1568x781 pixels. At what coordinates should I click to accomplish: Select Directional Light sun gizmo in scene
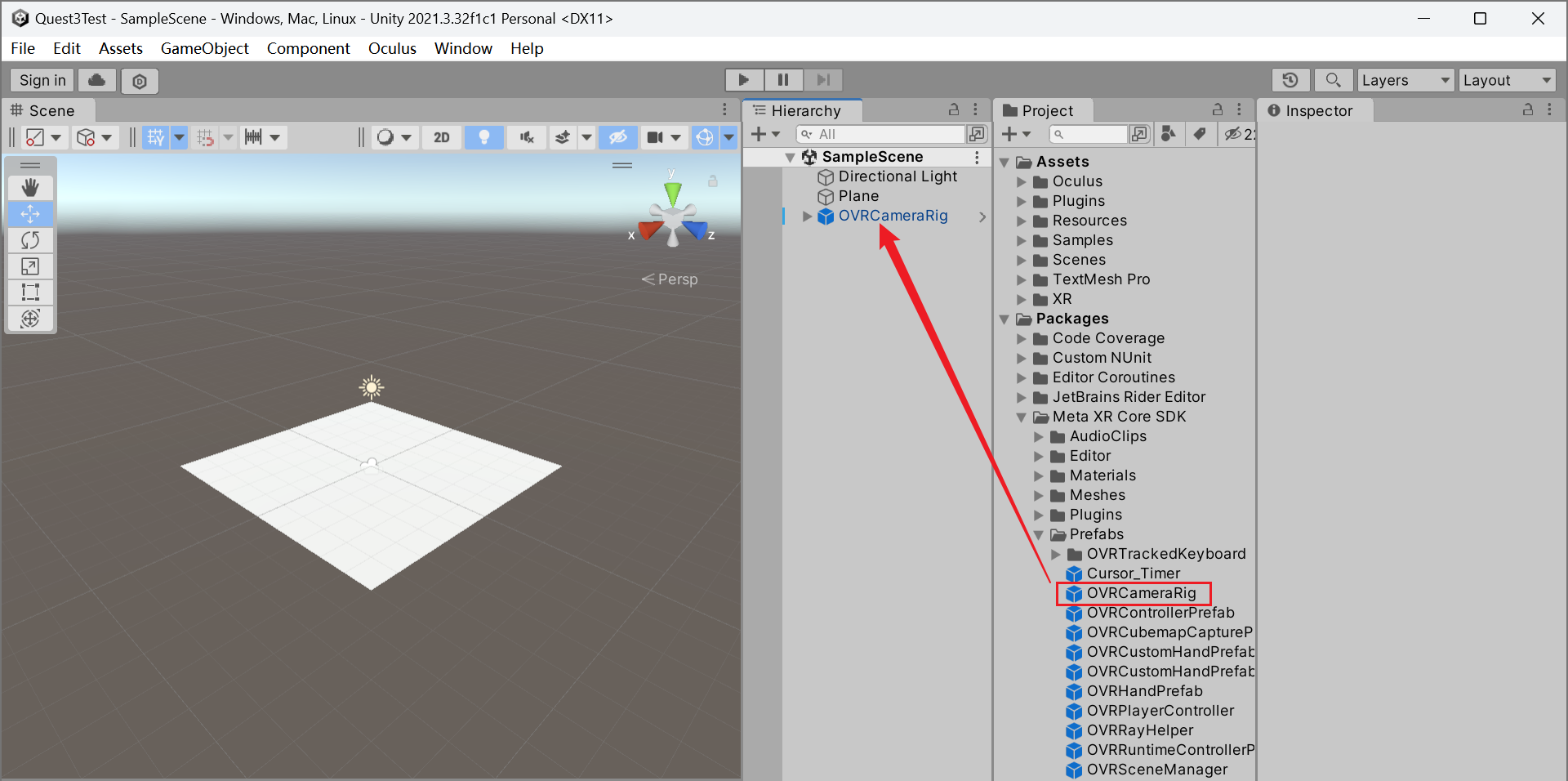click(372, 387)
